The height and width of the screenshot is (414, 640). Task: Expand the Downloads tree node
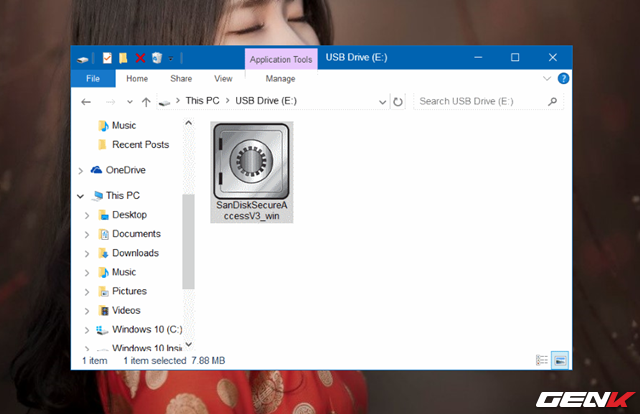point(87,254)
